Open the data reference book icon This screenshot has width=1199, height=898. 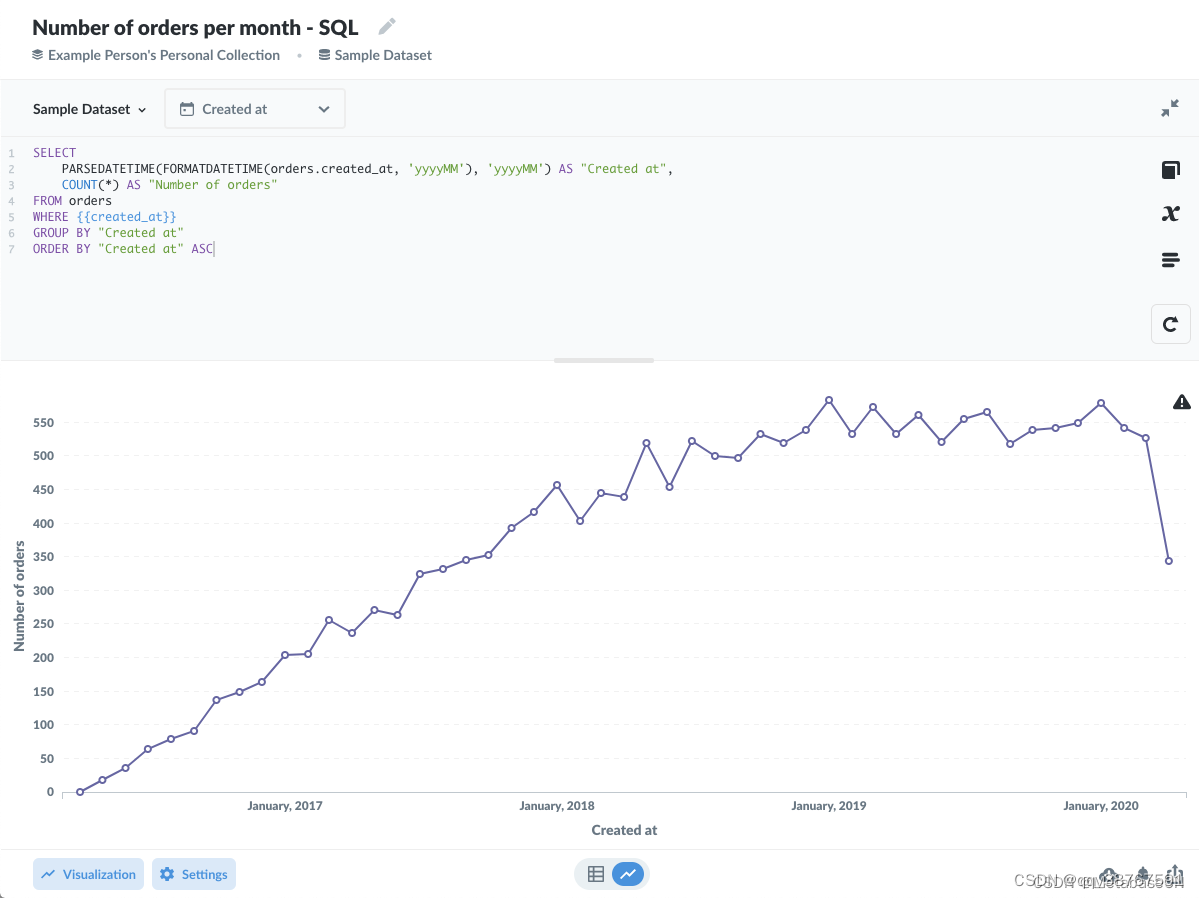tap(1170, 170)
